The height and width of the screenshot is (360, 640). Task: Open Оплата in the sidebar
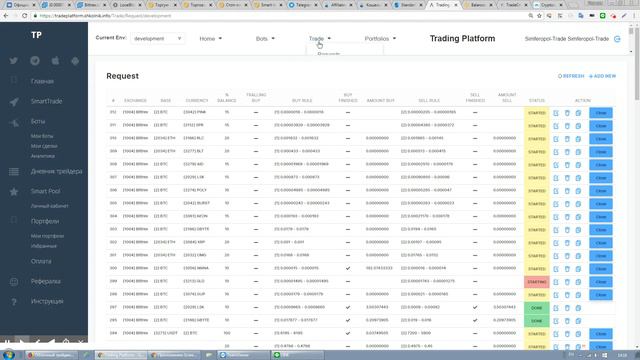tap(41, 261)
